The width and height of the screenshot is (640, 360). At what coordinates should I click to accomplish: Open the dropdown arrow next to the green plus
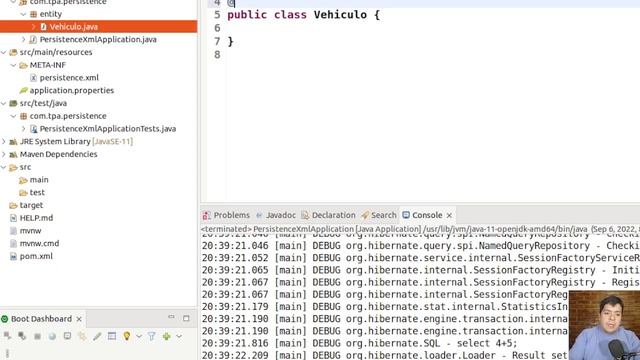tap(179, 336)
